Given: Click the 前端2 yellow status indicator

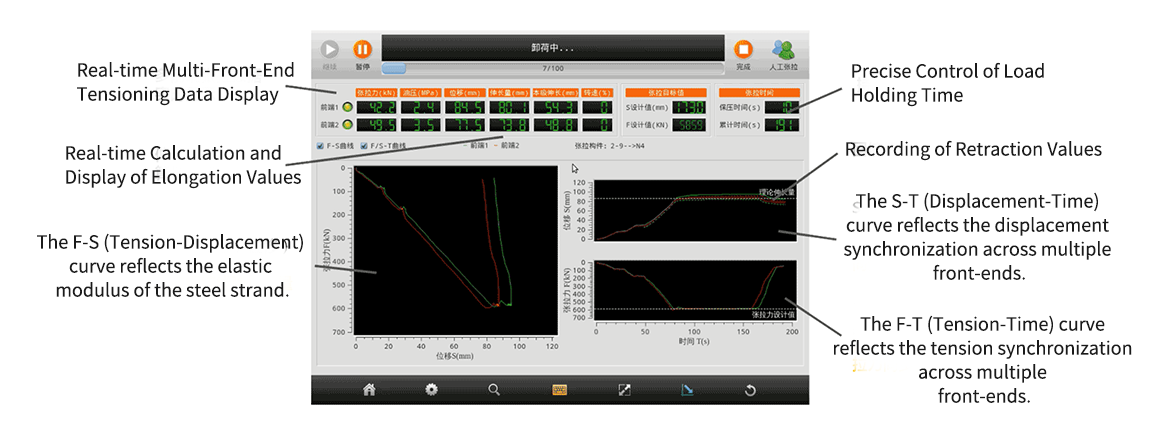Looking at the screenshot, I should click(347, 125).
